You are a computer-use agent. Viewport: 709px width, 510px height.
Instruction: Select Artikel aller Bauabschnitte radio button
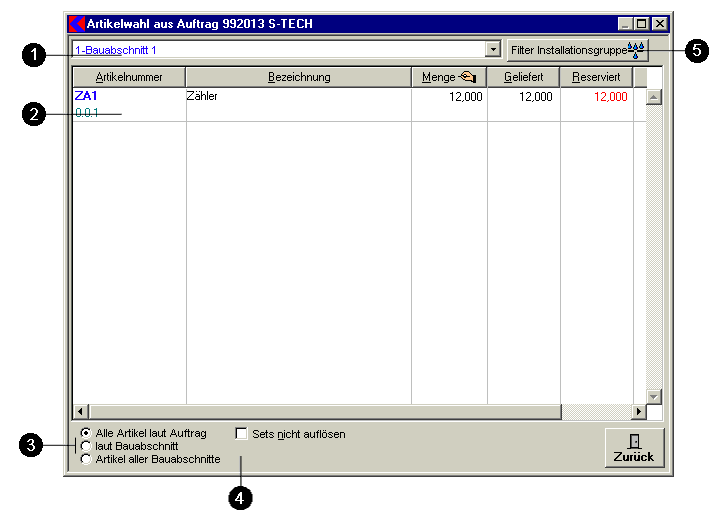(86, 459)
